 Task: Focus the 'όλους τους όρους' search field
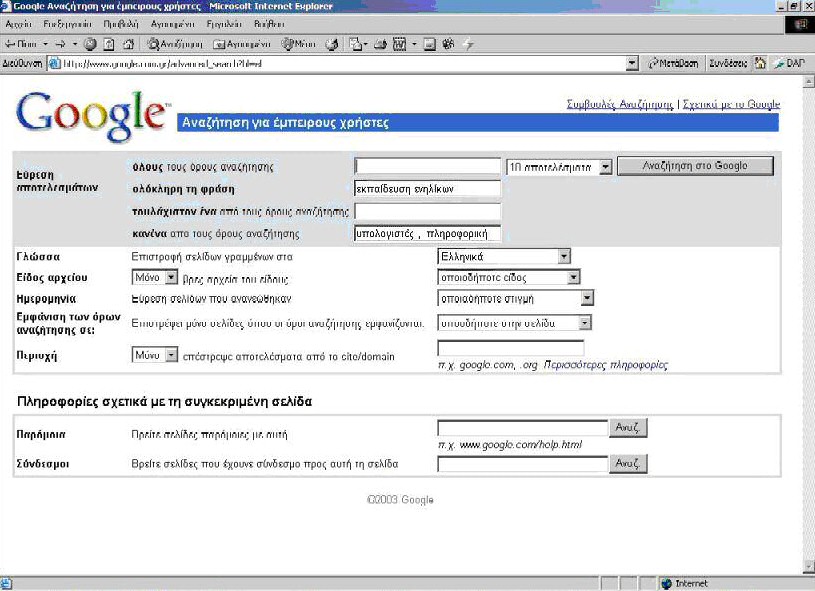point(428,166)
